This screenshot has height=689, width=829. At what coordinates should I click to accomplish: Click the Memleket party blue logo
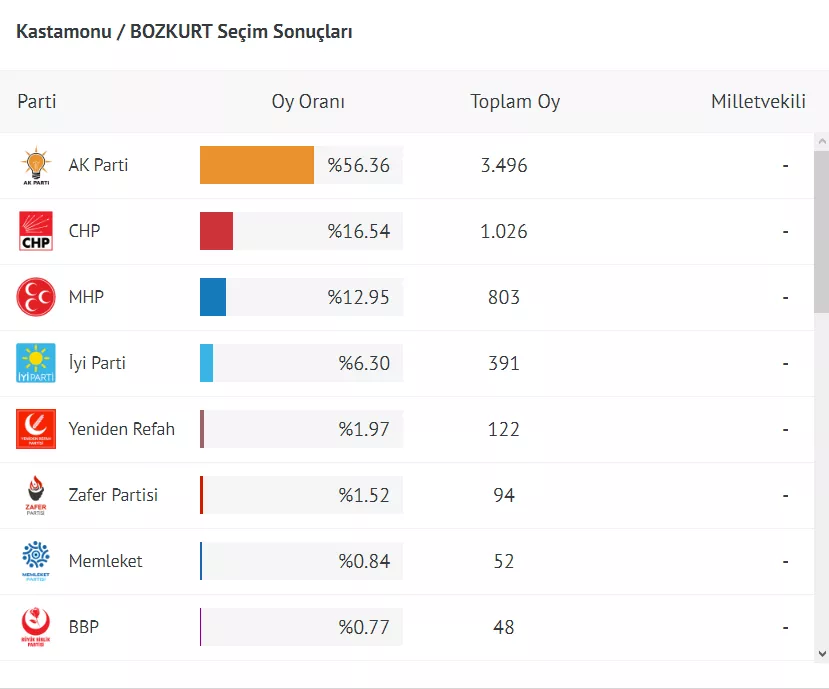[x=36, y=561]
